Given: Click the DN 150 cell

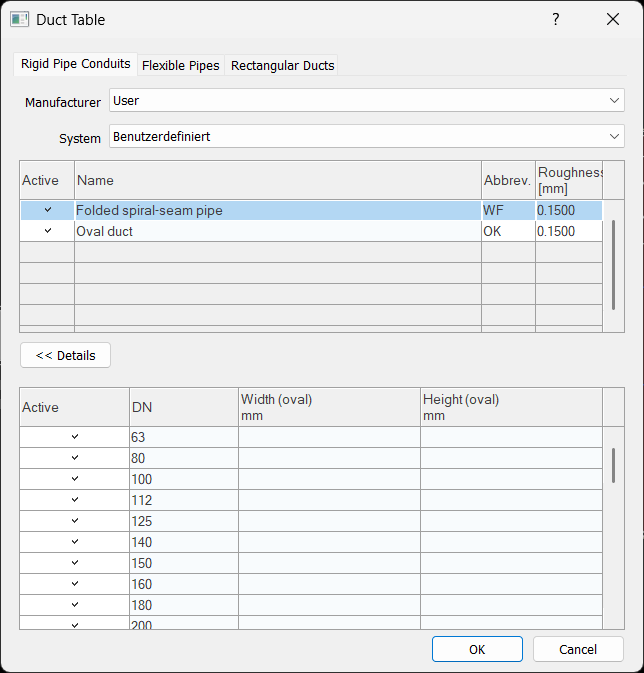Looking at the screenshot, I should 184,563.
